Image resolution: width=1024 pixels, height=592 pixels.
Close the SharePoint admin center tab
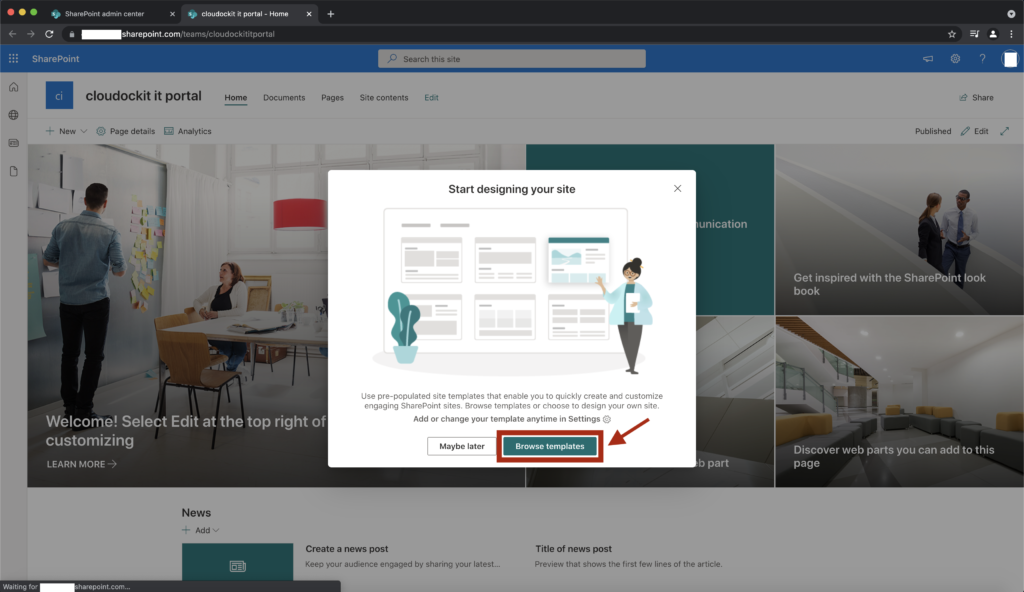(172, 14)
